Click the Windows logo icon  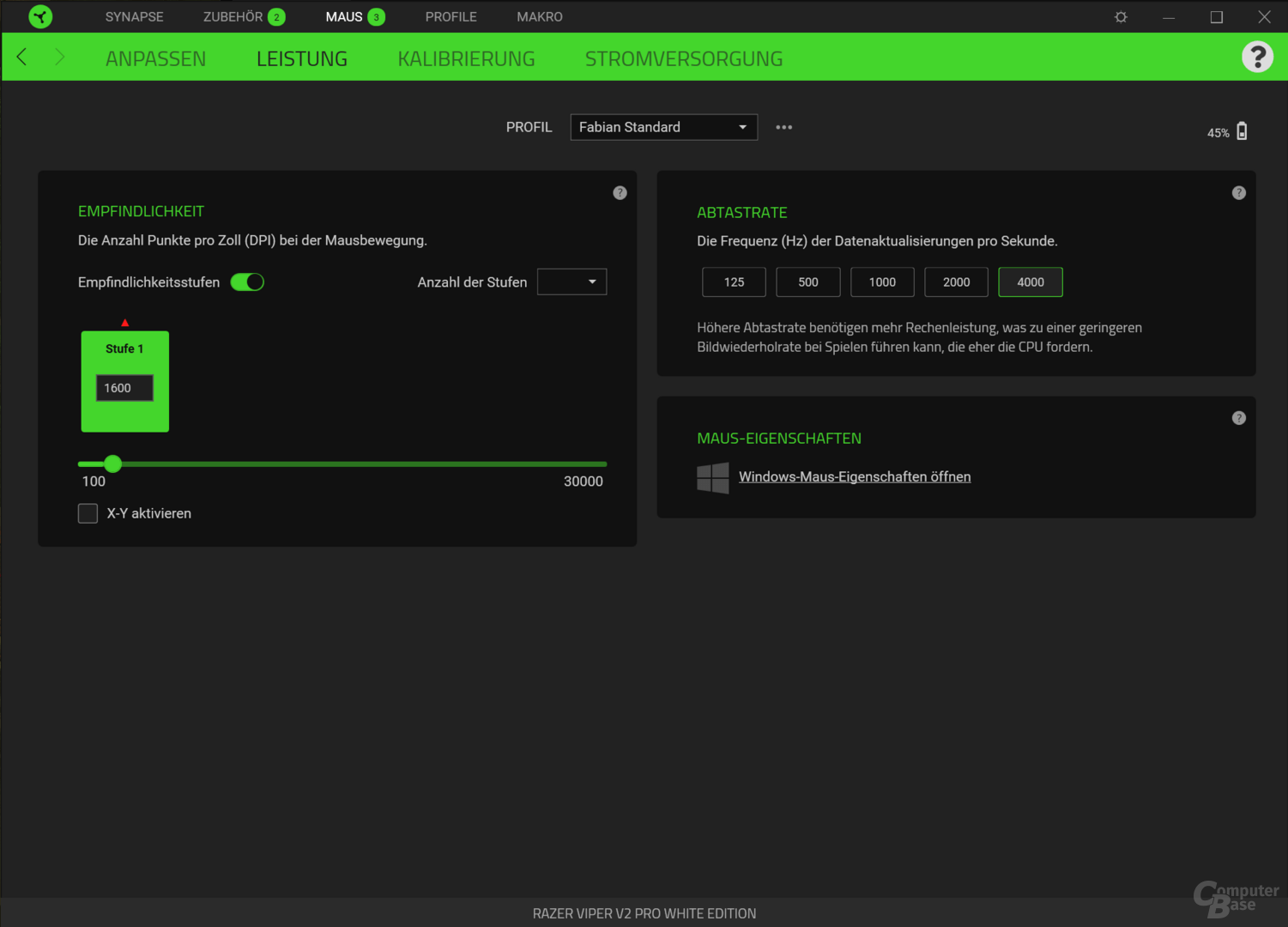tap(713, 478)
